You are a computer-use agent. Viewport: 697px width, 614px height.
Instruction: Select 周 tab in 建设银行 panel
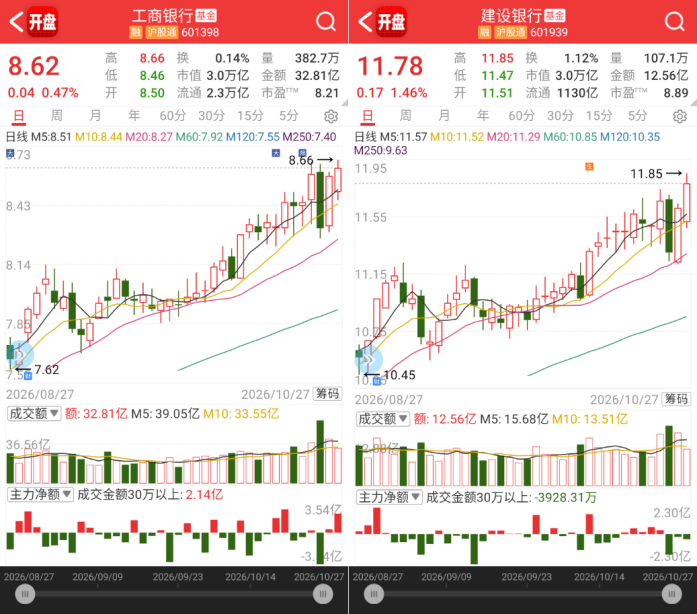point(405,116)
